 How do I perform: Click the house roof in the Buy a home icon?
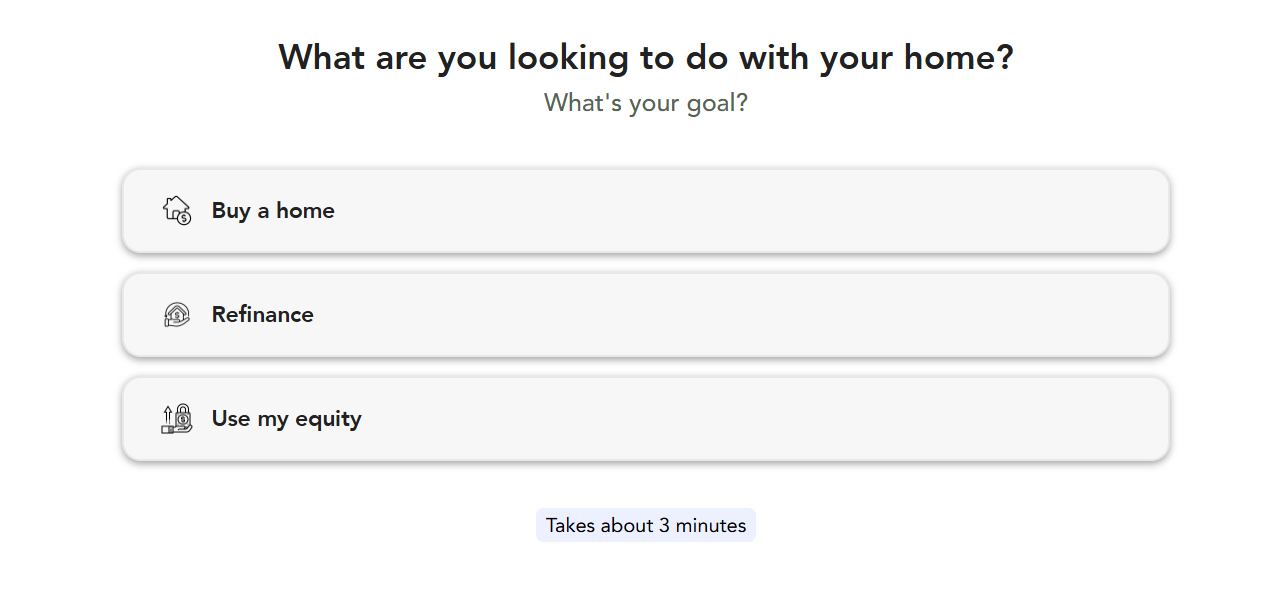tap(174, 201)
